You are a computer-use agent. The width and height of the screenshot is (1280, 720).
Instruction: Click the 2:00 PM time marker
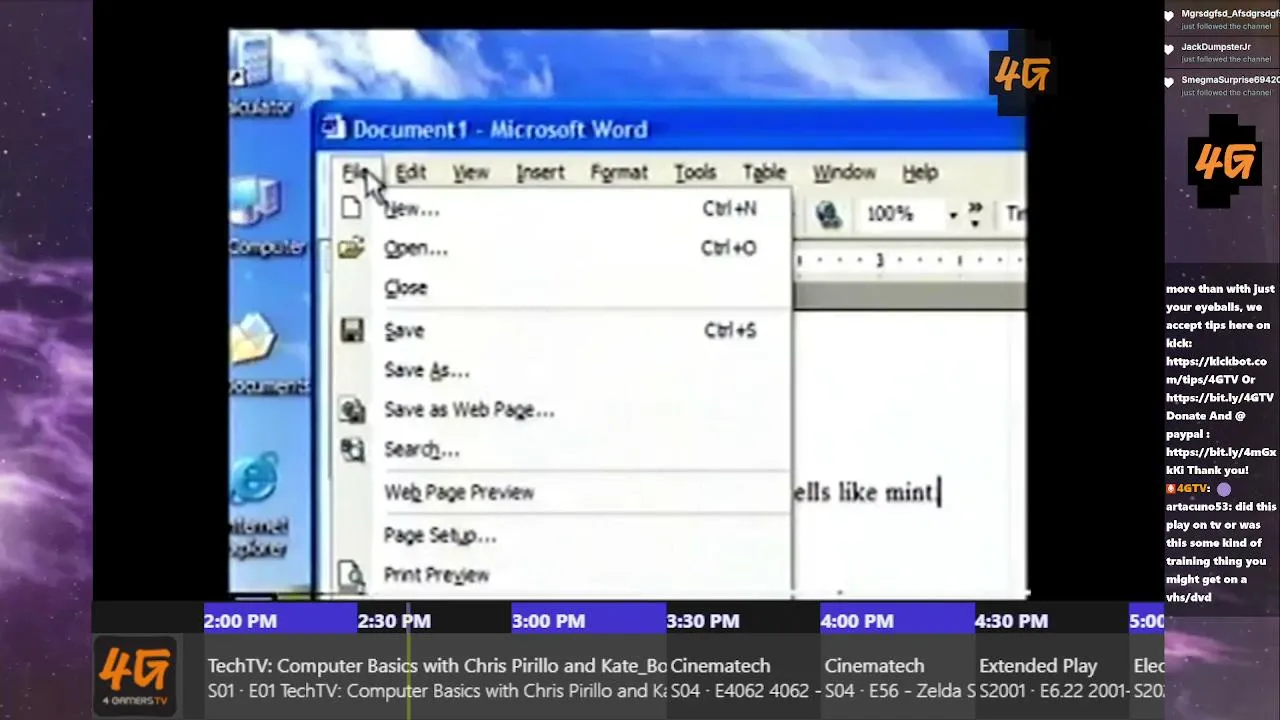[x=240, y=621]
